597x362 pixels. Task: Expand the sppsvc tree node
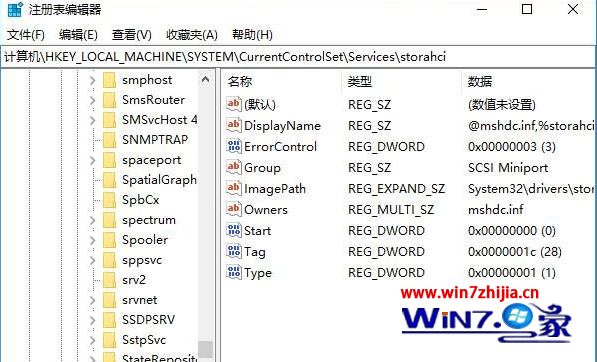point(93,260)
